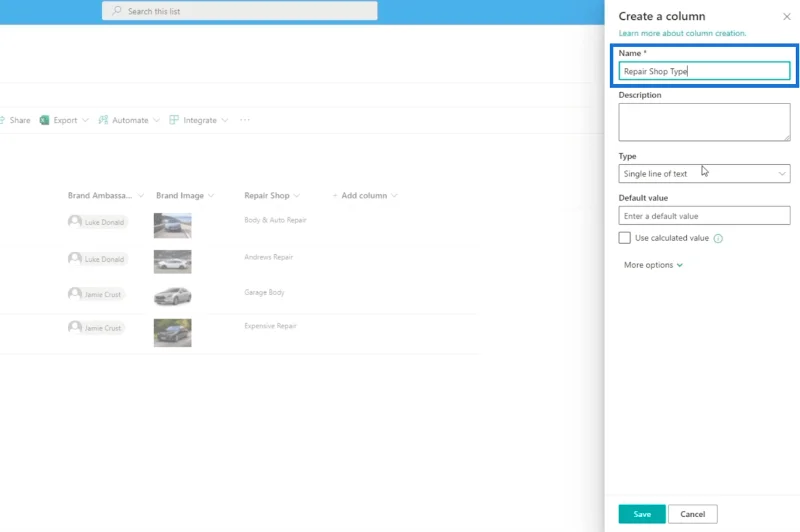Open the more commands ellipsis menu
Viewport: 800px width, 532px height.
click(245, 120)
